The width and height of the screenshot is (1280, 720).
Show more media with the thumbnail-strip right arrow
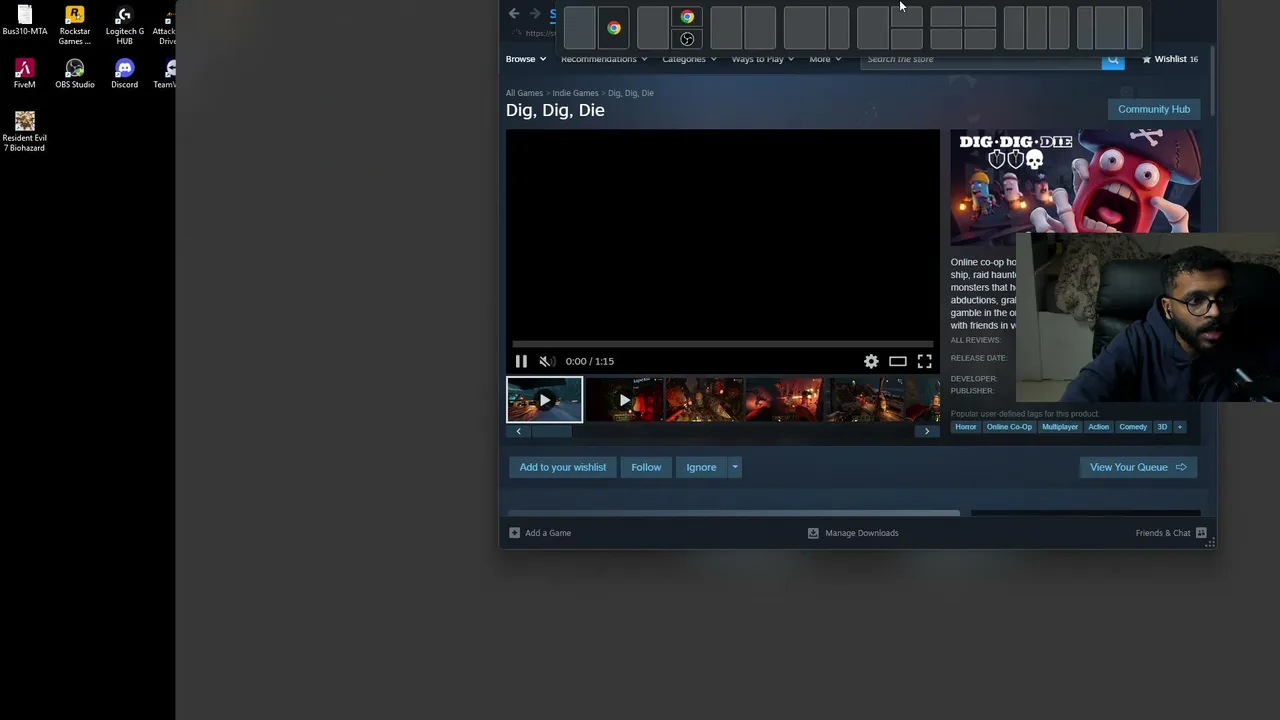(927, 431)
